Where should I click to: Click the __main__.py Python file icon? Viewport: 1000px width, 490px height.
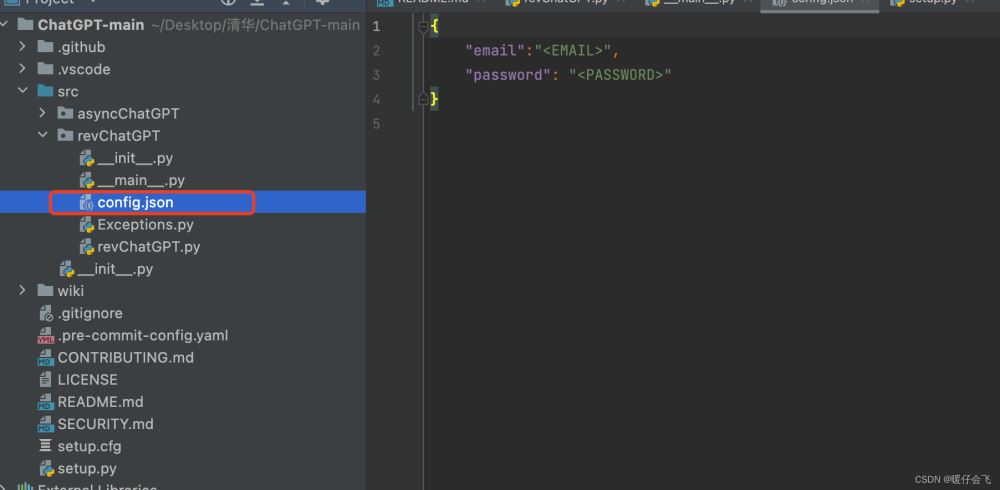click(87, 181)
